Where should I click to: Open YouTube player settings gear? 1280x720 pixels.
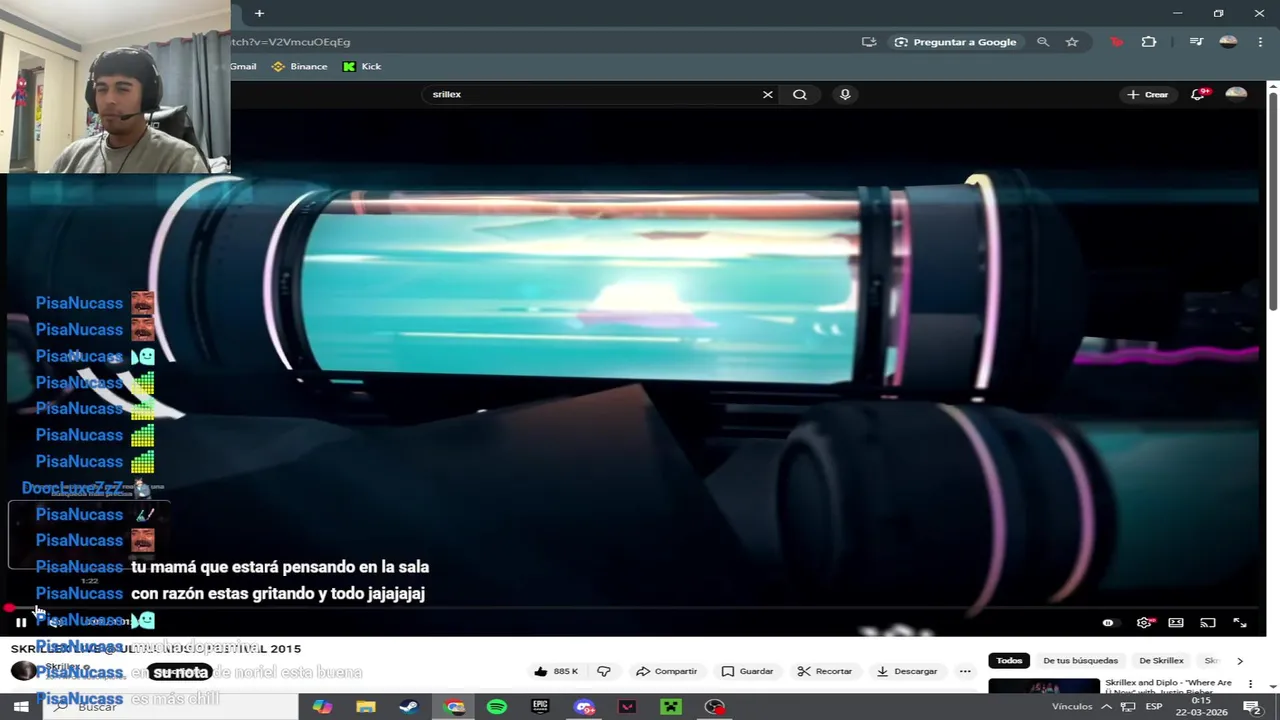1144,622
